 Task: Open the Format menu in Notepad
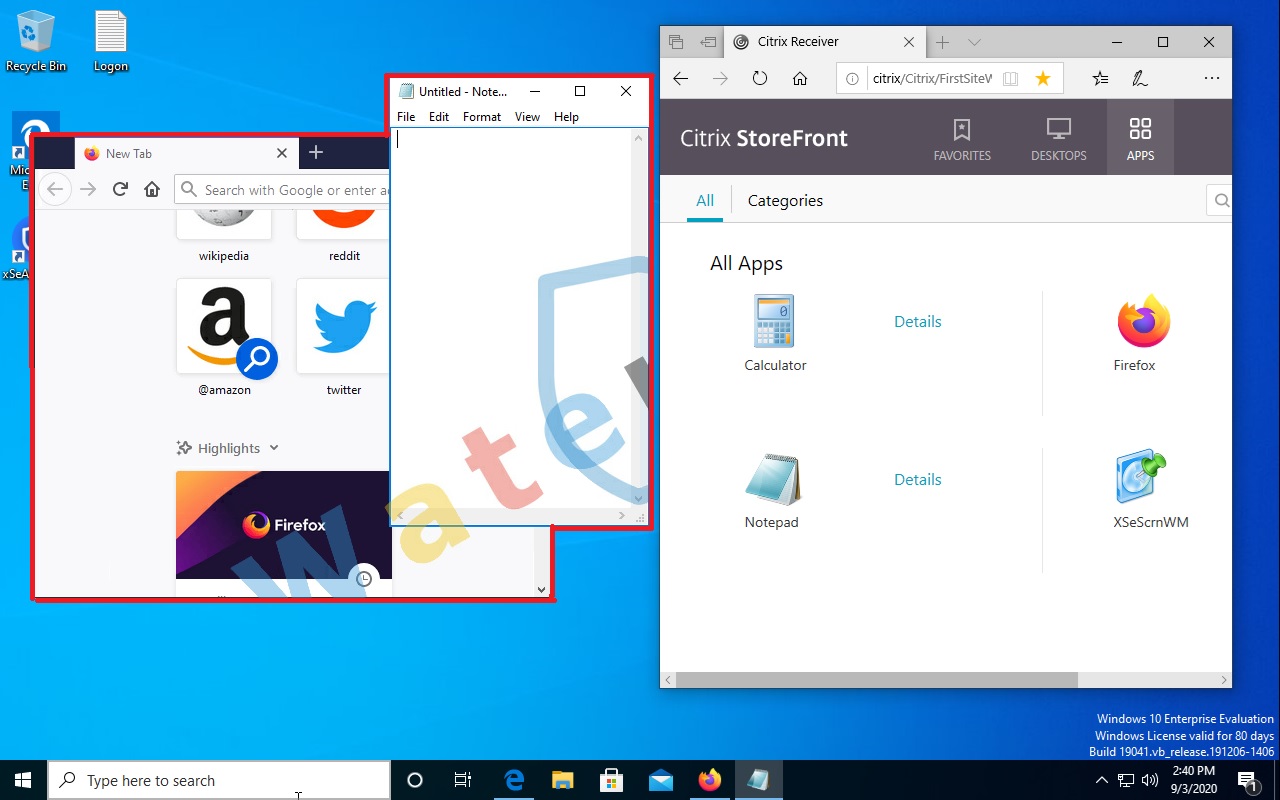481,116
